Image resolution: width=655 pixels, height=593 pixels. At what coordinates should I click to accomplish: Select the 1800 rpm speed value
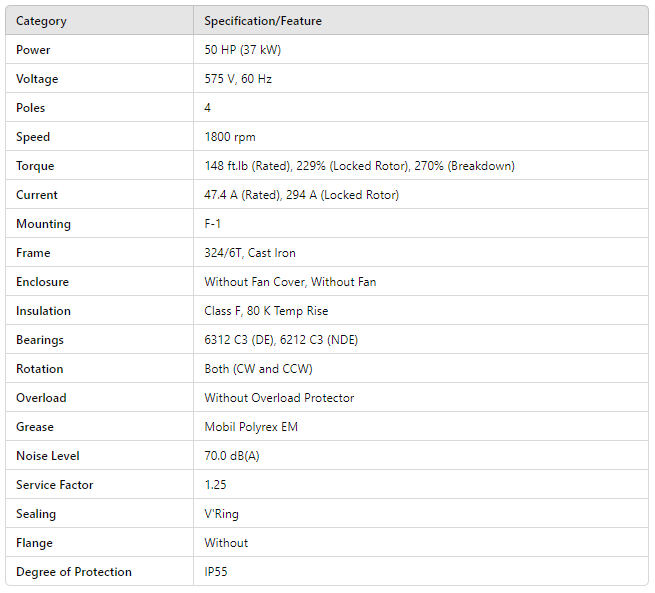click(230, 137)
